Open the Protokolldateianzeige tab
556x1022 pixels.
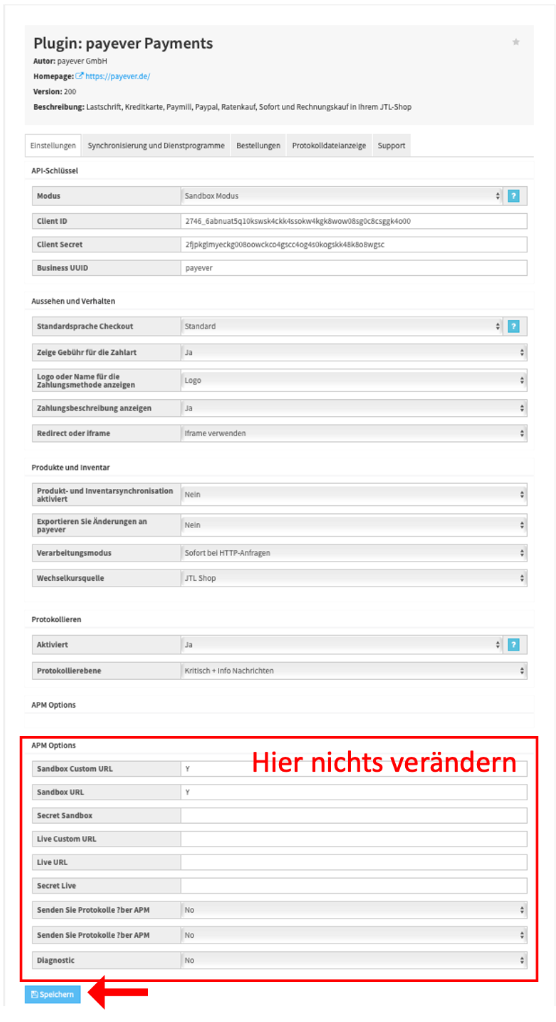329,145
